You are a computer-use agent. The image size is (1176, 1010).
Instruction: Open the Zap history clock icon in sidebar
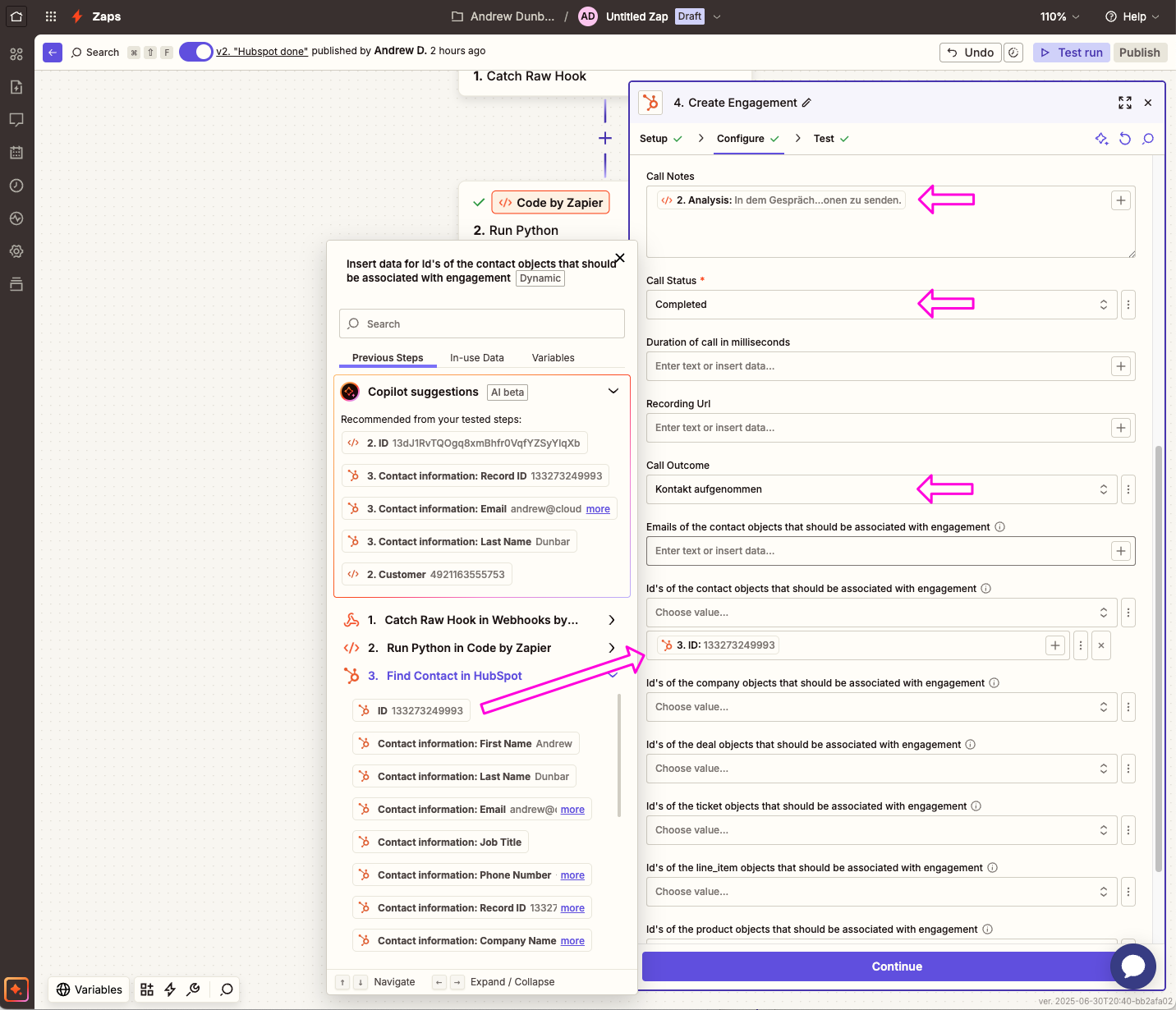click(x=16, y=186)
